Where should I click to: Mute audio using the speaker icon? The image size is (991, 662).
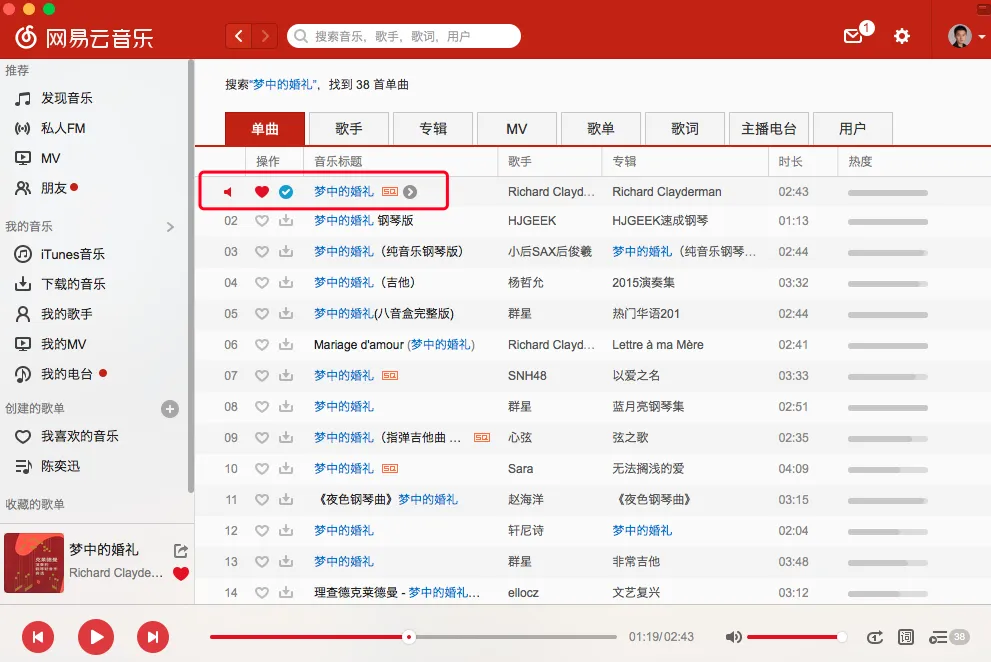coord(734,637)
